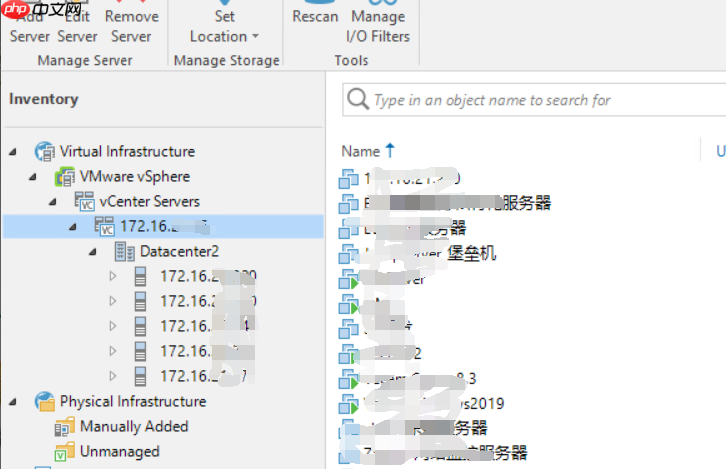Screen dimensions: 726x469
Task: Select Unmanaged in the tree
Action: click(x=119, y=451)
